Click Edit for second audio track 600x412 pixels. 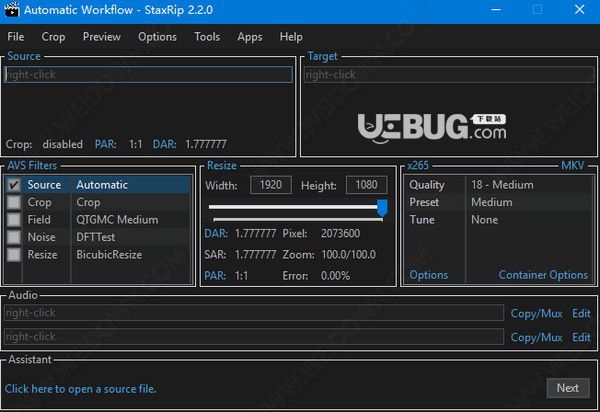click(x=581, y=337)
